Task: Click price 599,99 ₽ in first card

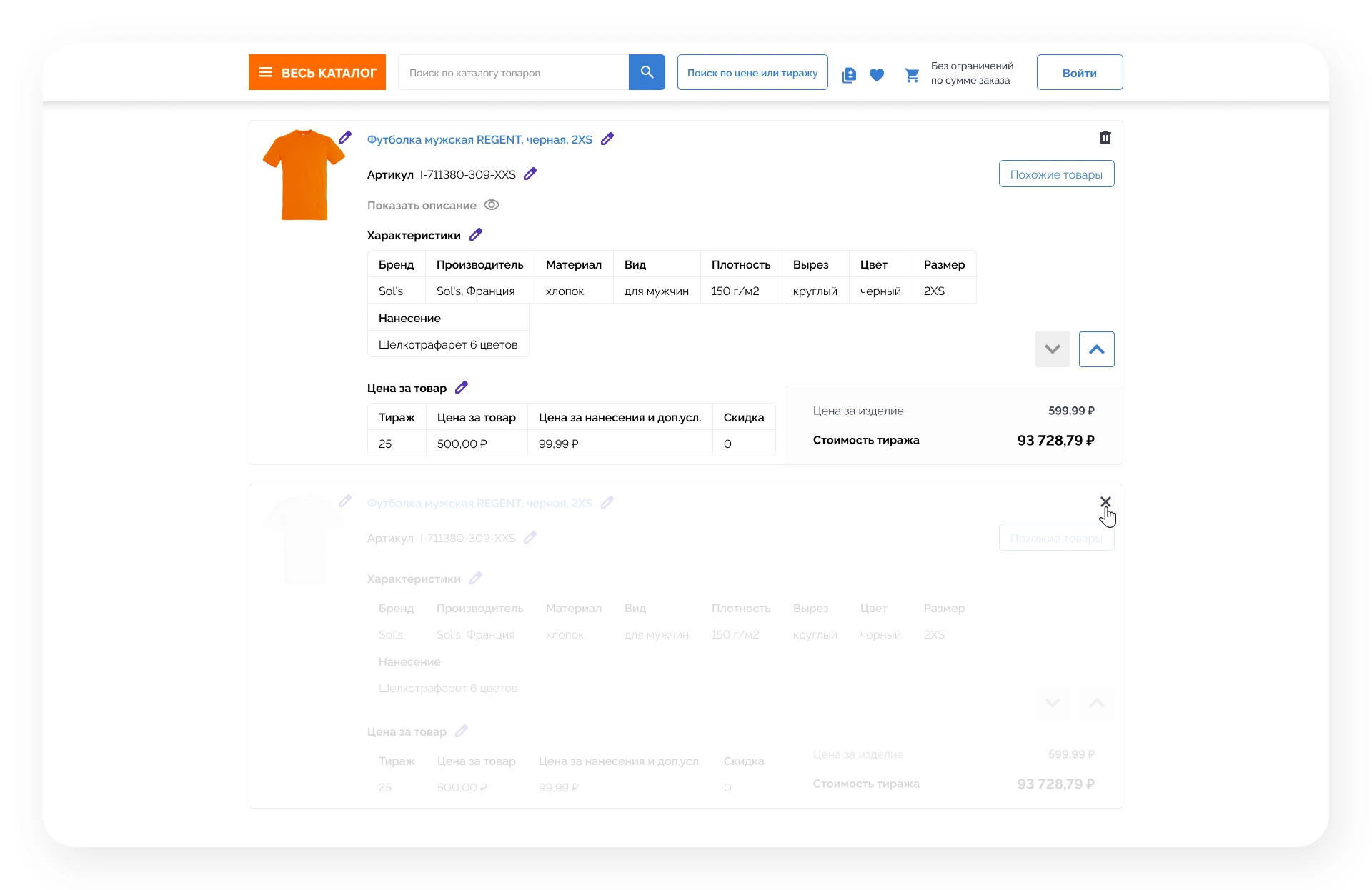Action: (1071, 411)
